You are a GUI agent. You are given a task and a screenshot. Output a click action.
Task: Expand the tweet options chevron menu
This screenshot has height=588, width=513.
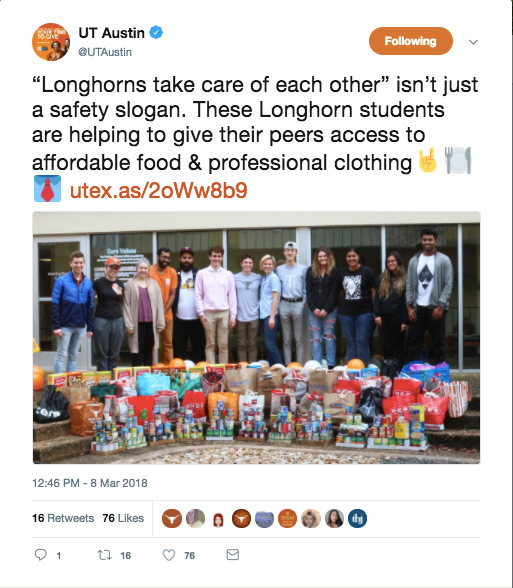click(473, 42)
